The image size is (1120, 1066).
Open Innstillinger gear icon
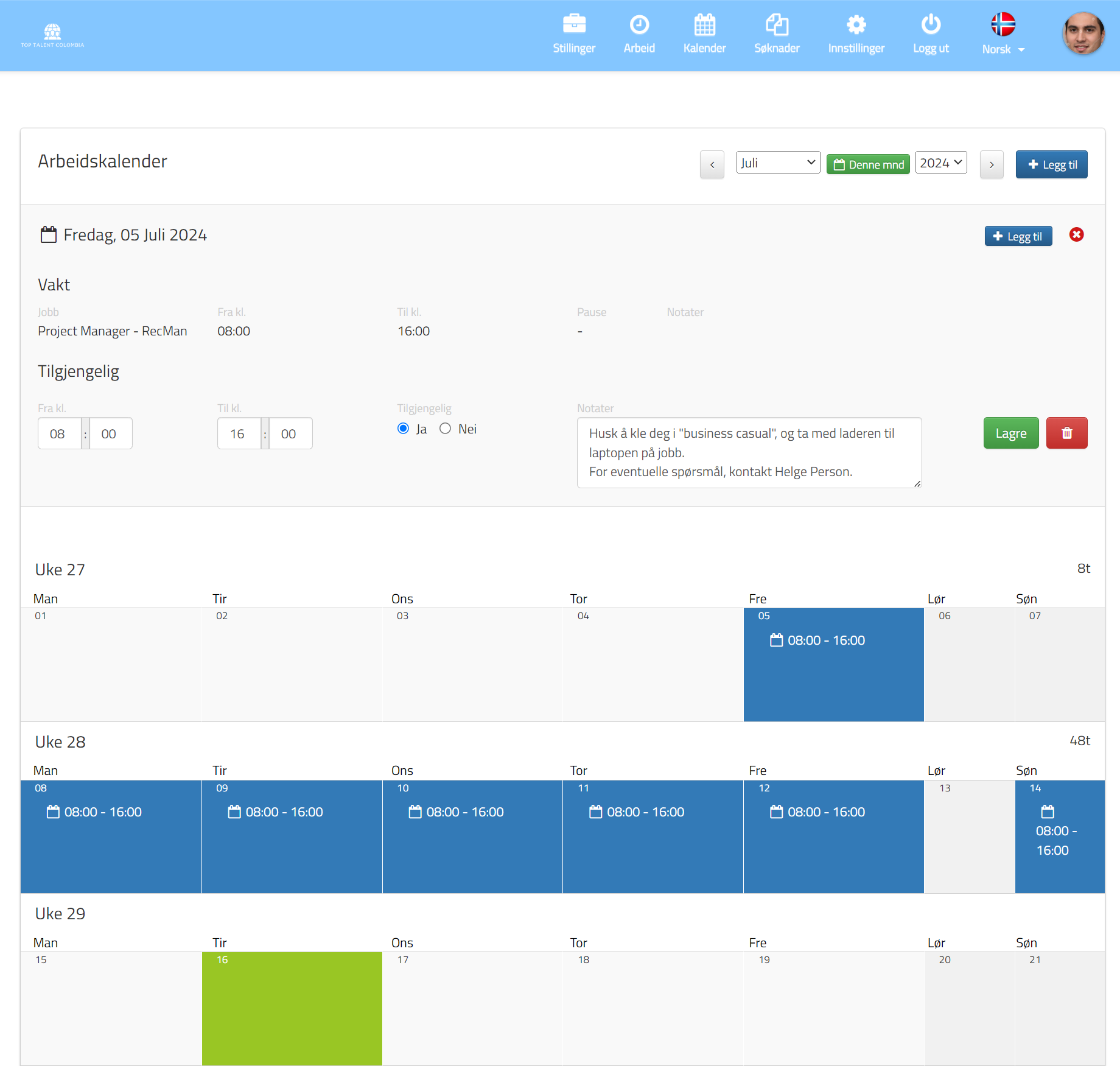[x=855, y=25]
